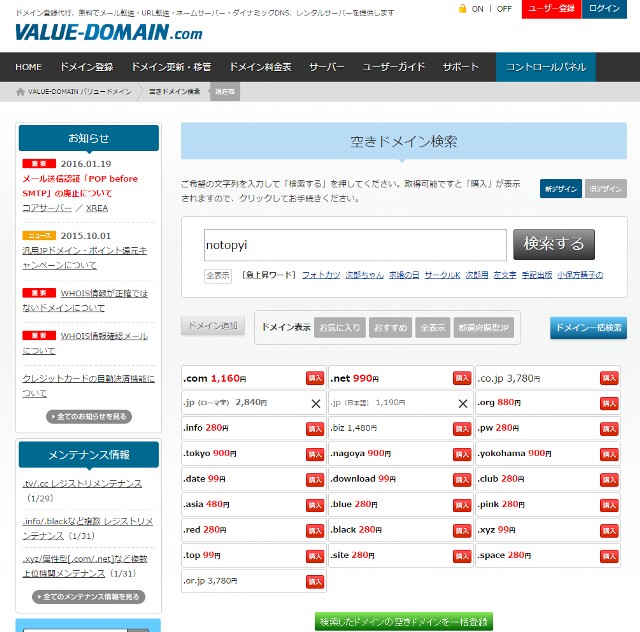
Task: Click the ドメイン一括検索 button
Action: pyautogui.click(x=589, y=328)
